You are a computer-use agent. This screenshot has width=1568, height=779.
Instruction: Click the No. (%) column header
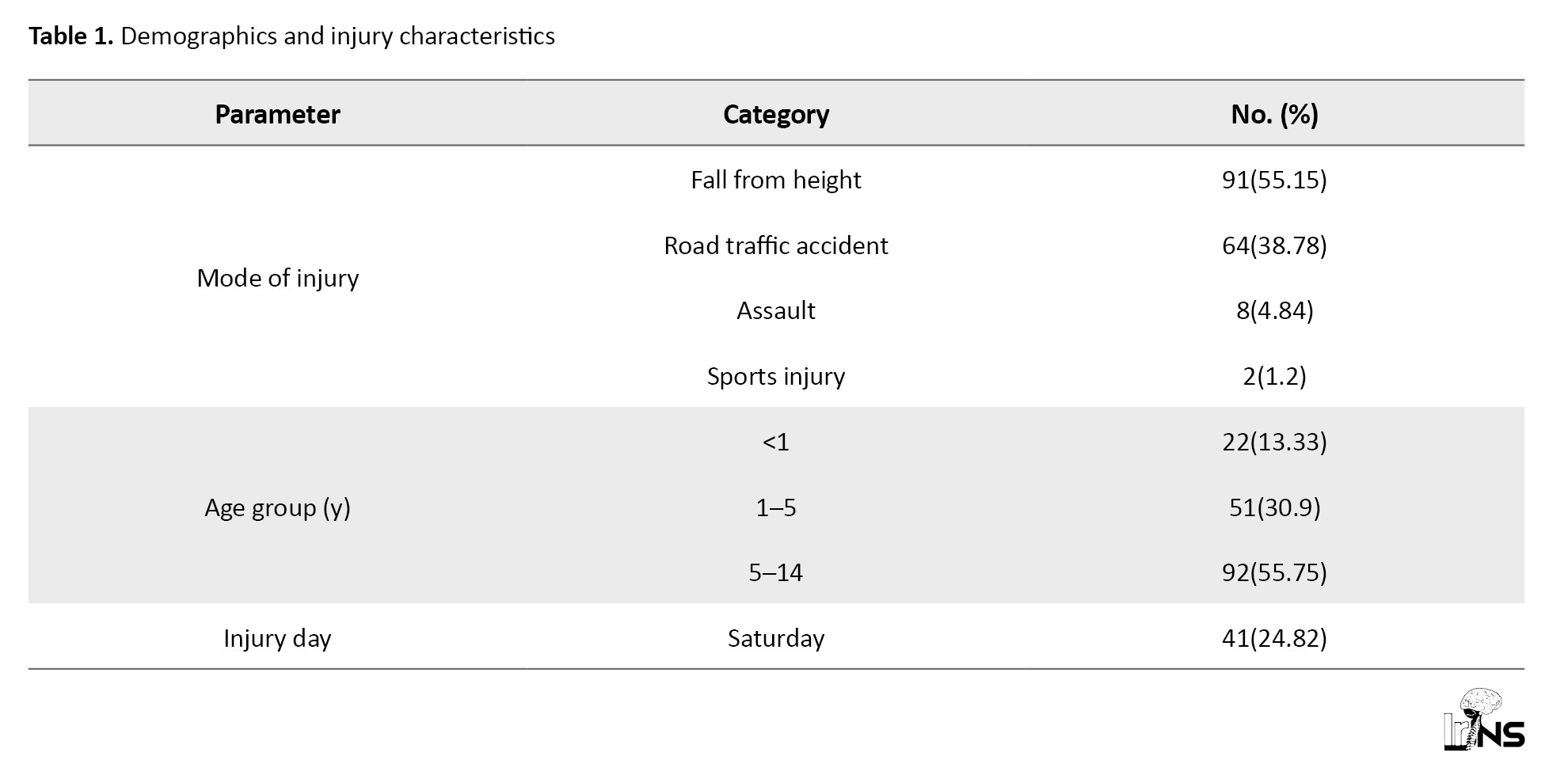click(1273, 115)
